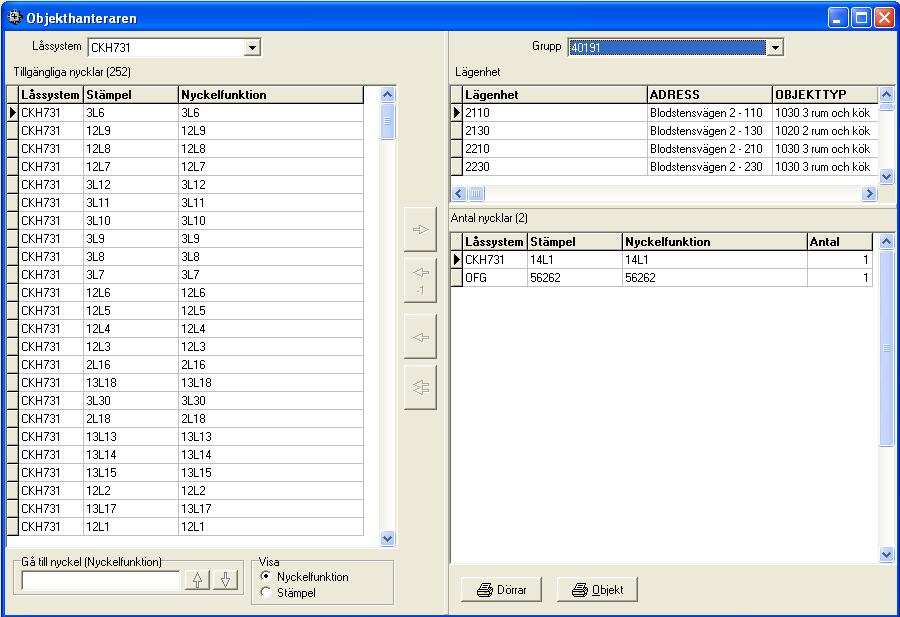
Task: Open the Grupp dropdown showing 40191
Action: coord(775,48)
